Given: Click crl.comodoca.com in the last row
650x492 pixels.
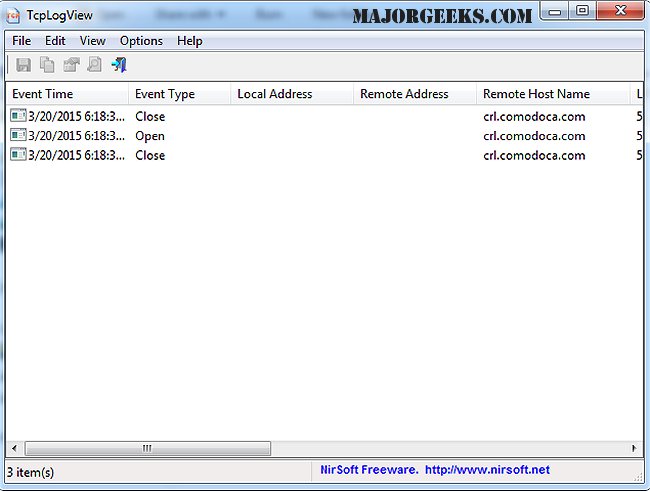Looking at the screenshot, I should pyautogui.click(x=534, y=155).
